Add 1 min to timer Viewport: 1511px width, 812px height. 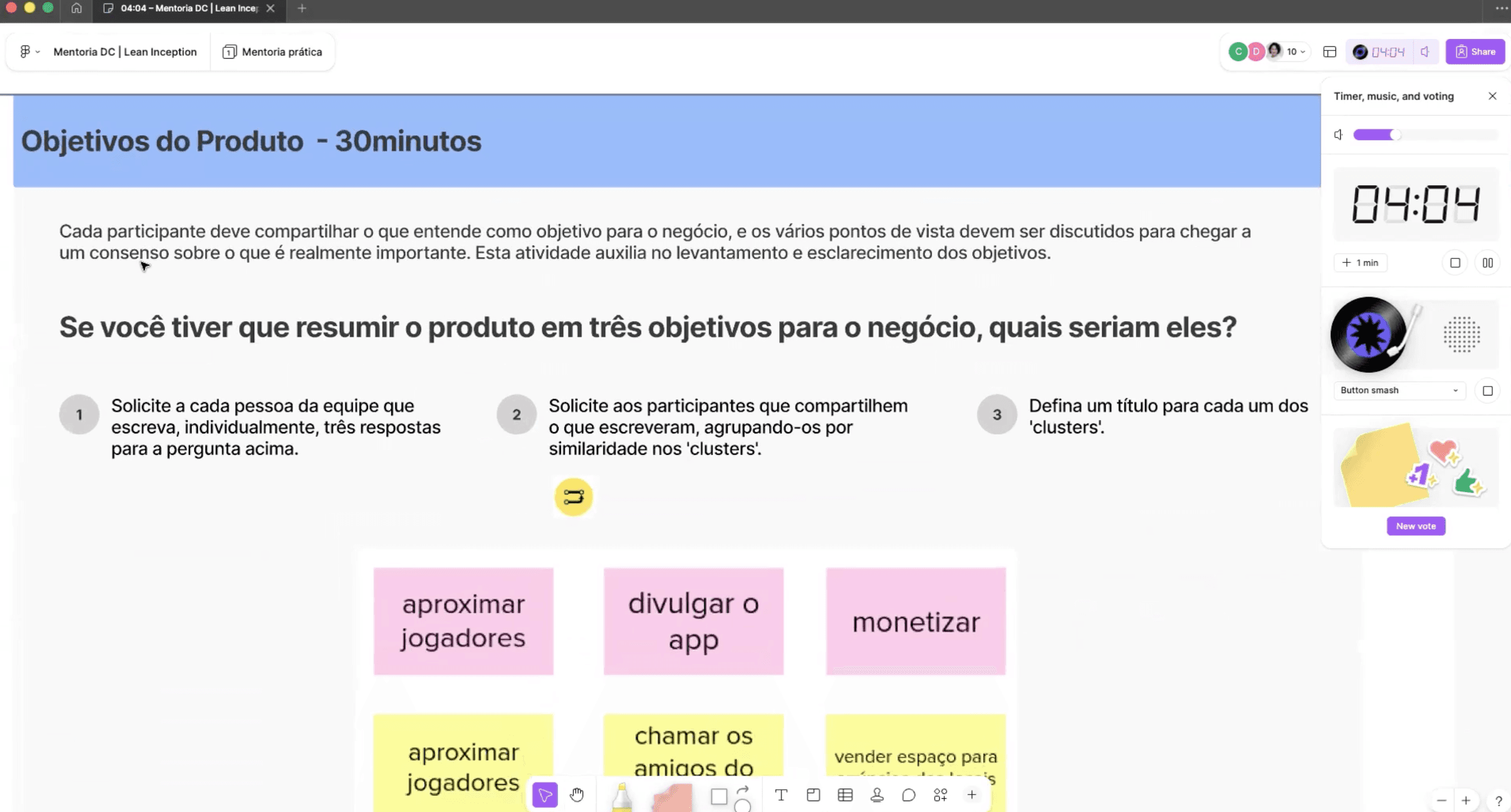[x=1360, y=262]
